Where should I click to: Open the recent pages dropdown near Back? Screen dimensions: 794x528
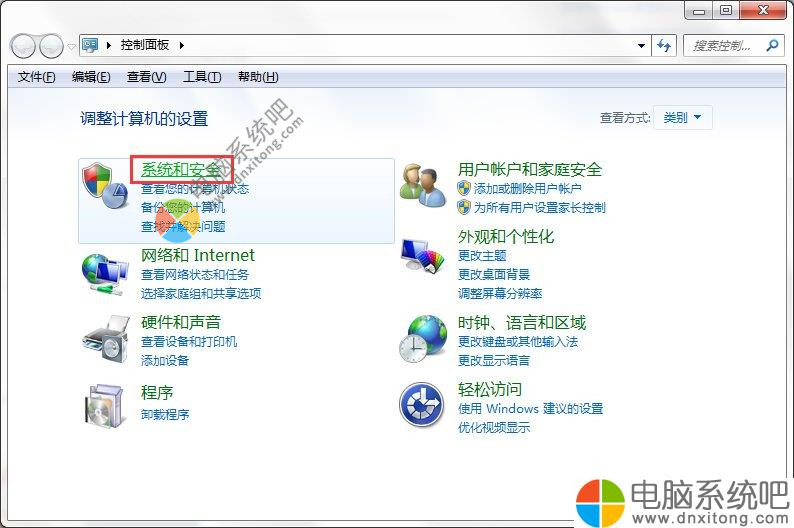coord(71,47)
